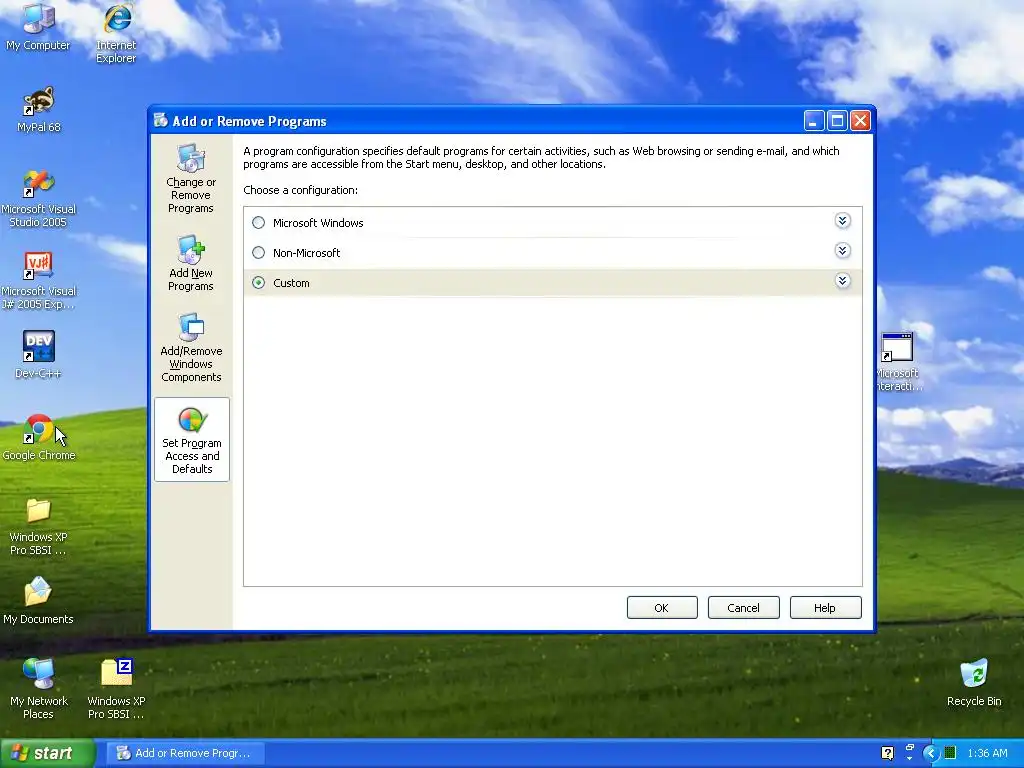Click the 'Choose a configuration:' label
1024x768 pixels.
click(300, 190)
